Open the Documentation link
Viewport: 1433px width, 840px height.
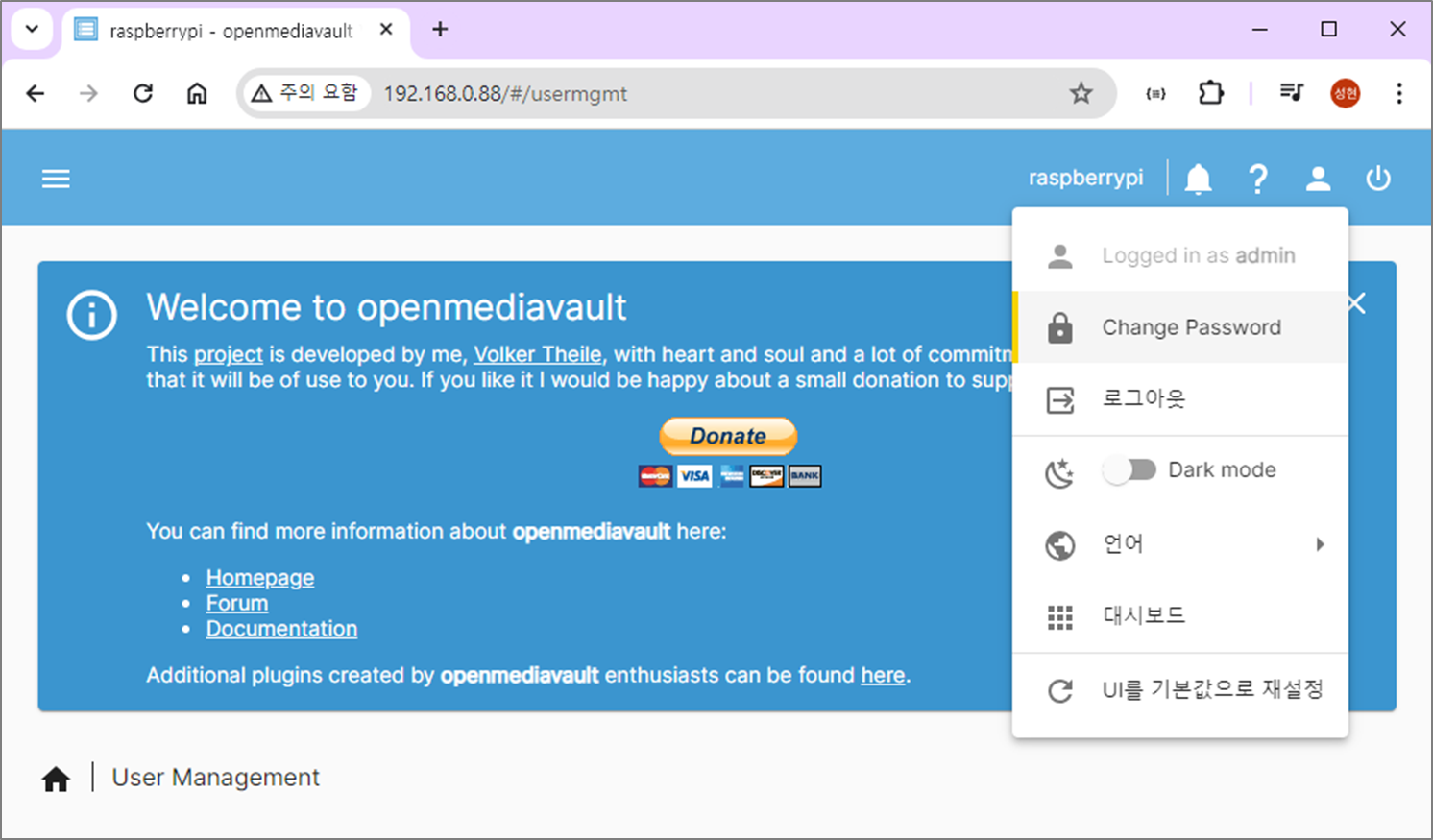tap(281, 629)
